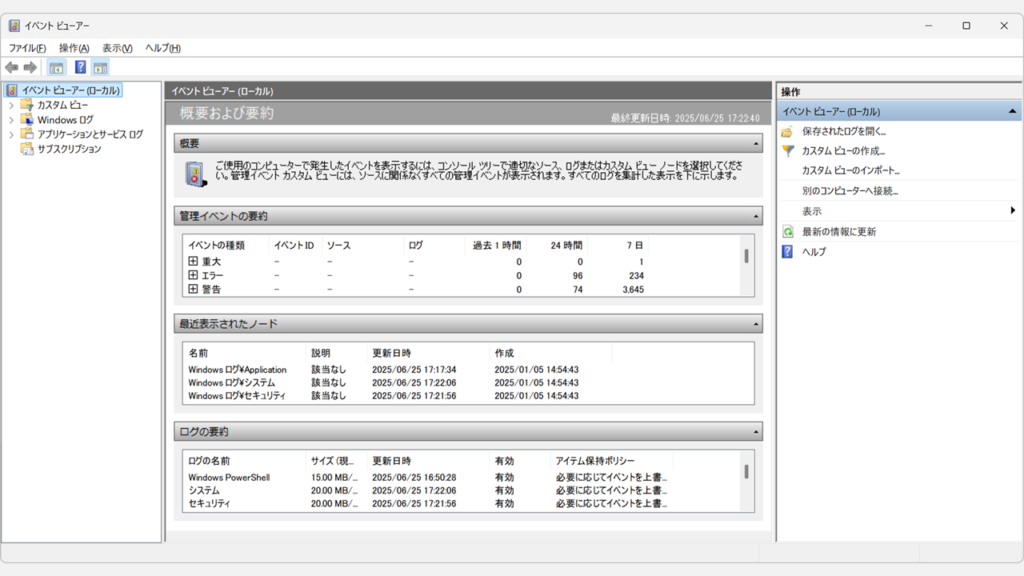Click the forward arrow in toolbar
The width and height of the screenshot is (1024, 576).
tap(30, 68)
